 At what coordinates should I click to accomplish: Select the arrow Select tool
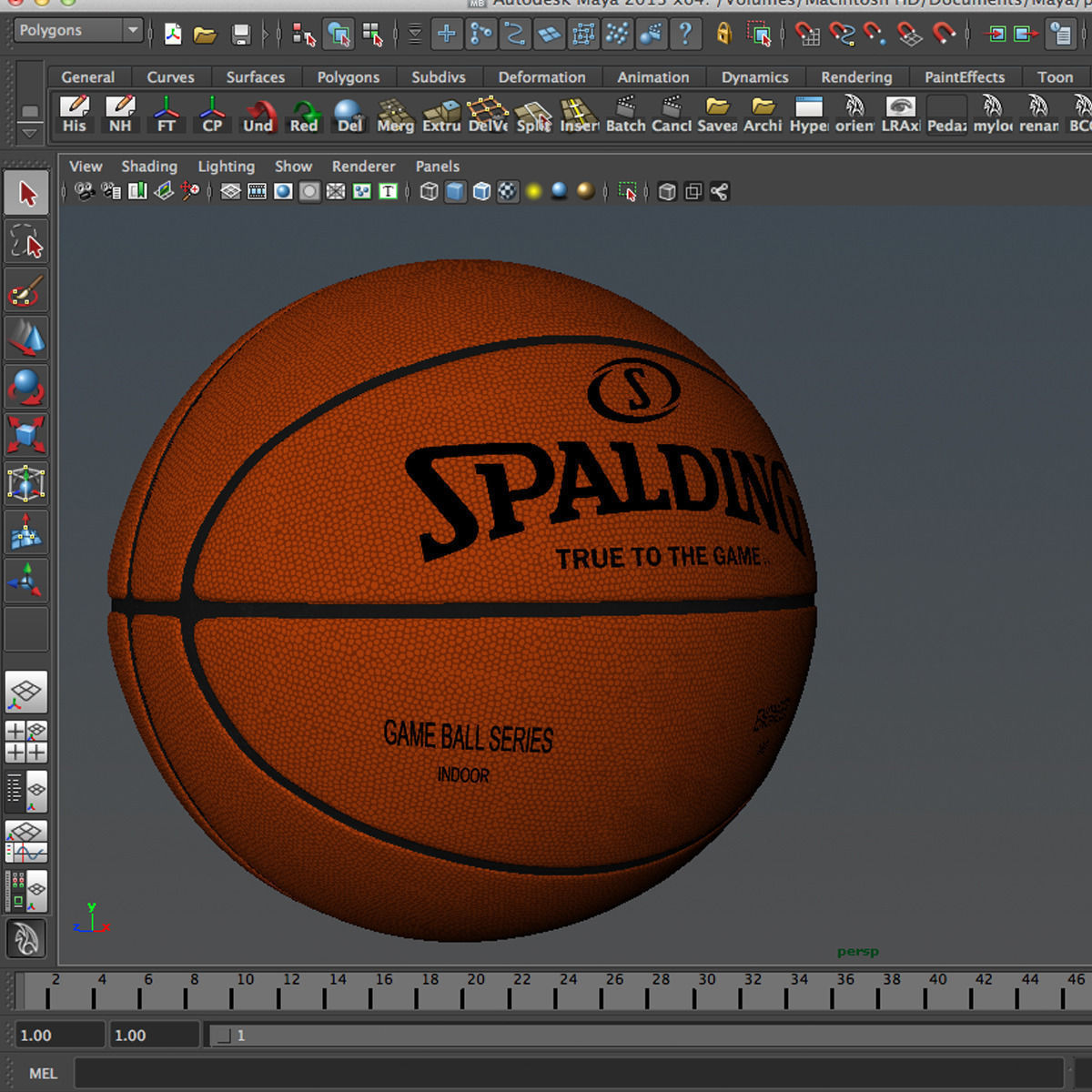26,193
